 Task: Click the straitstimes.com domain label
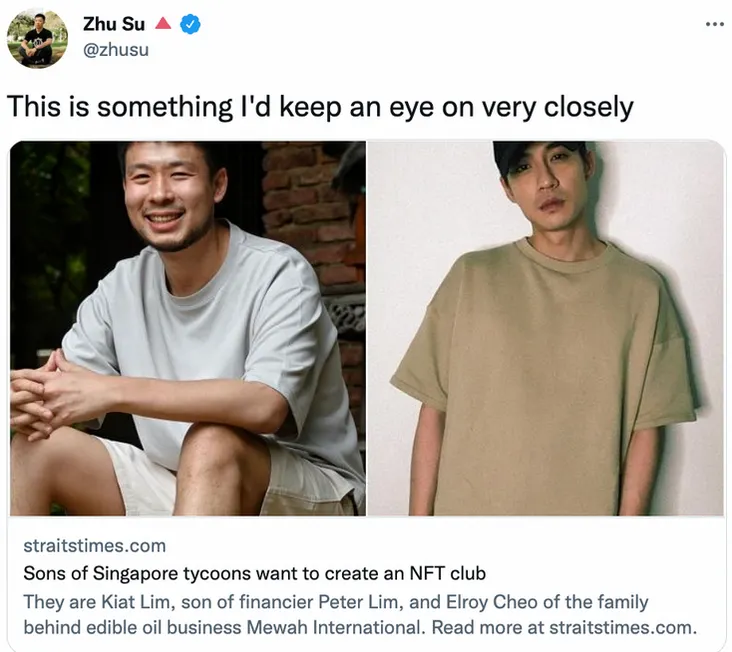pos(95,546)
